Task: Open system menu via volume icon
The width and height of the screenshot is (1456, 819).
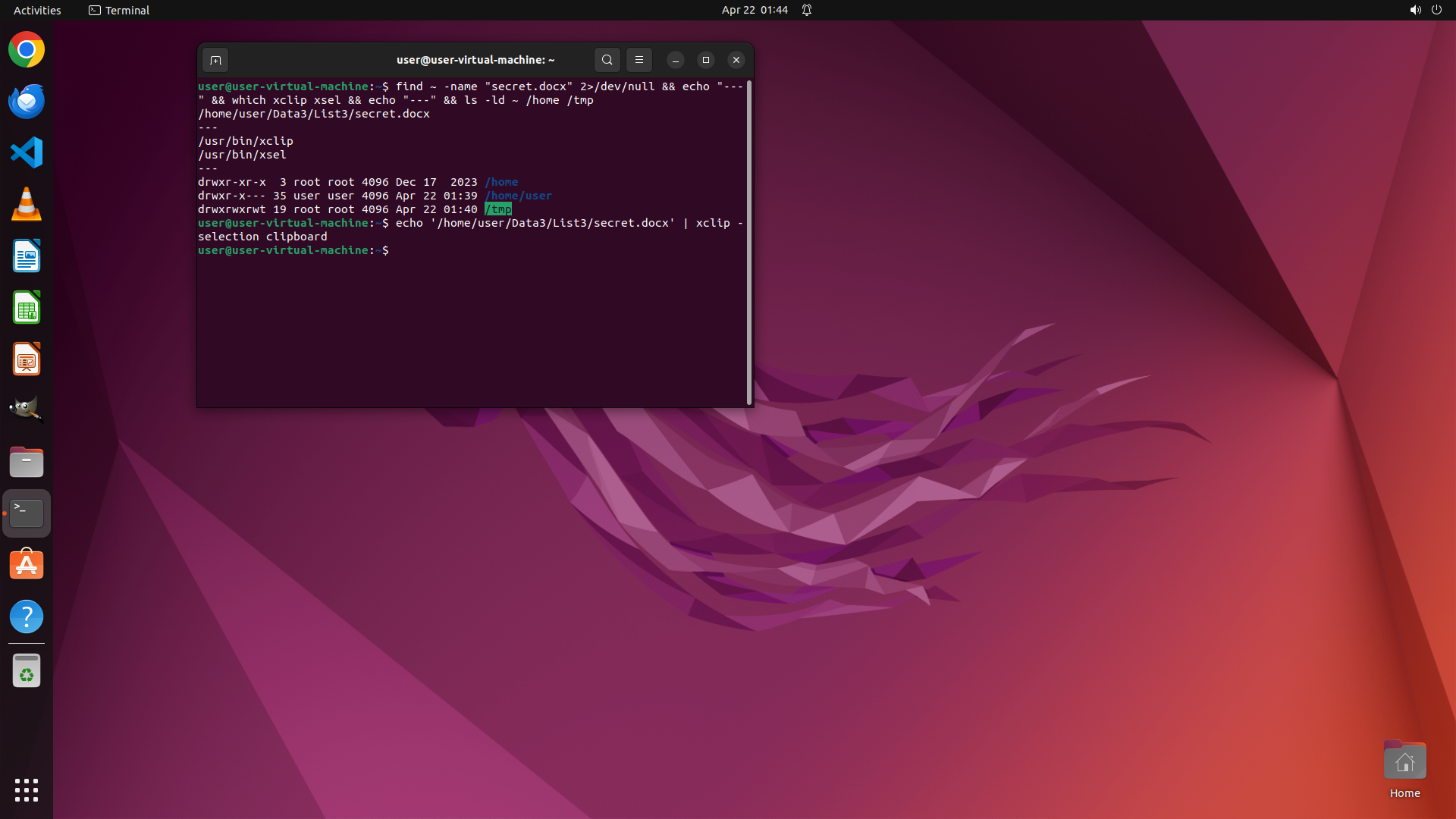Action: [1415, 10]
